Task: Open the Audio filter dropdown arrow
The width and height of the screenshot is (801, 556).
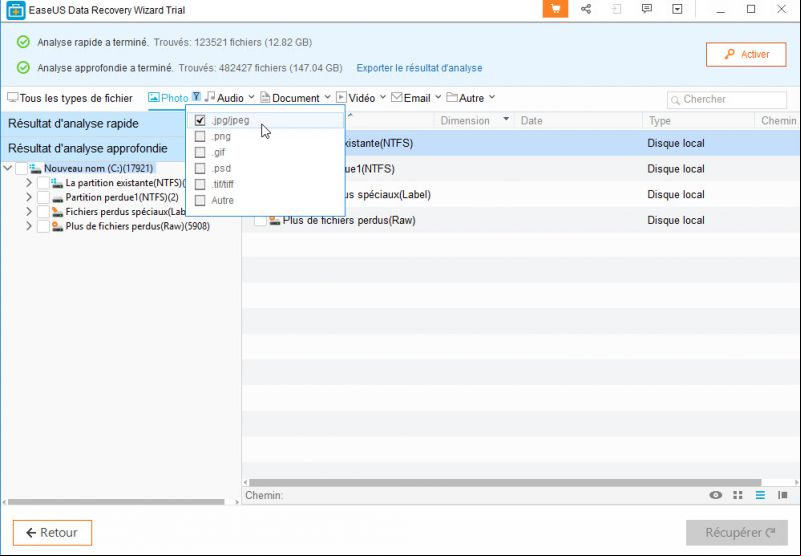Action: tap(251, 97)
